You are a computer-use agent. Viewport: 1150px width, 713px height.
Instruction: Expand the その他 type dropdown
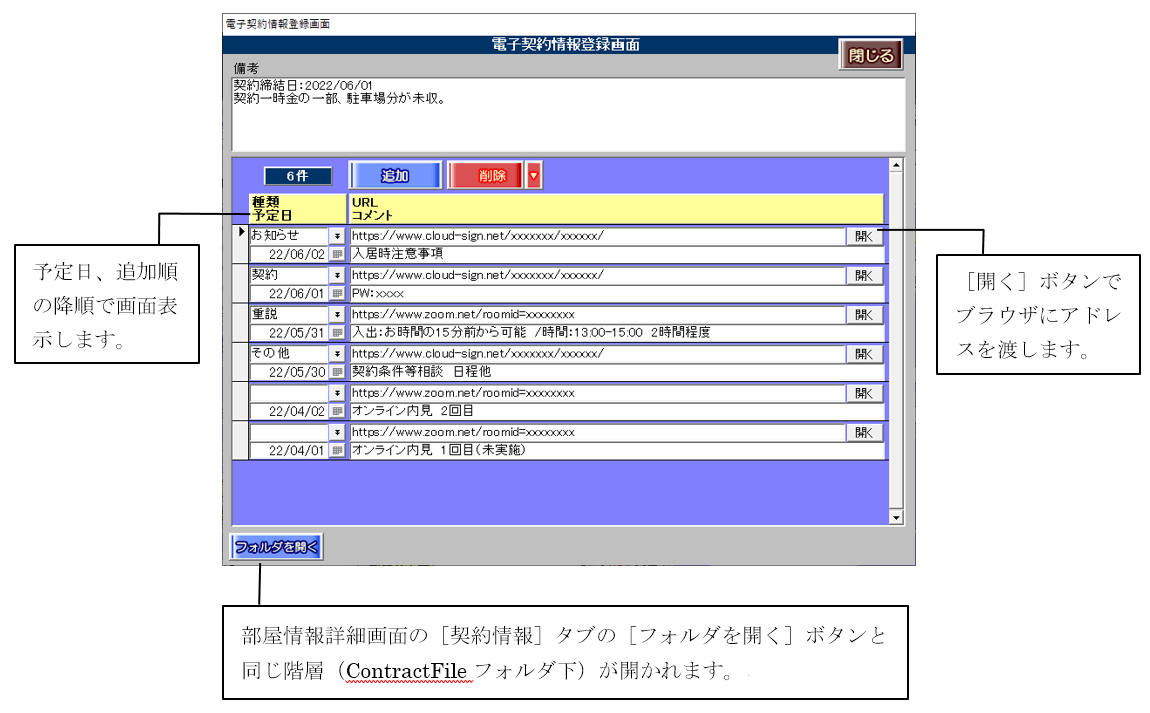coord(337,353)
